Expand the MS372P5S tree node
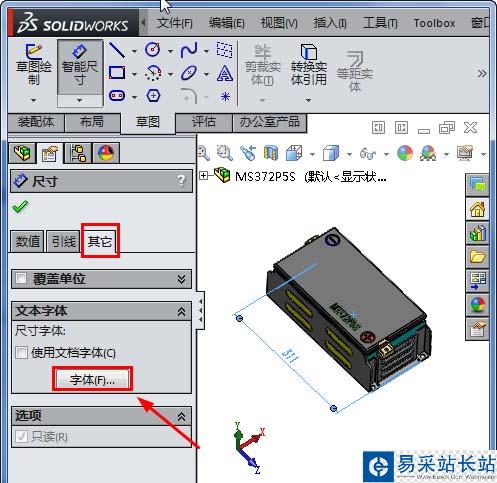 pos(204,175)
